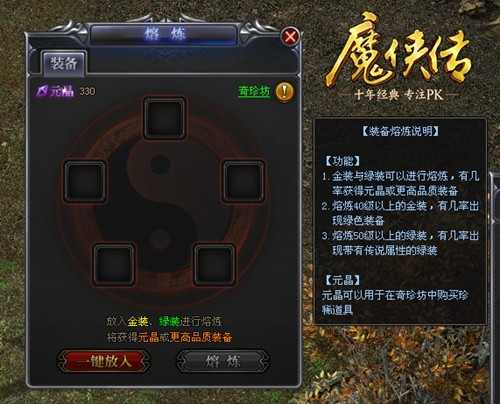Select the left middle equipment slot
The width and height of the screenshot is (500, 404).
pos(85,182)
